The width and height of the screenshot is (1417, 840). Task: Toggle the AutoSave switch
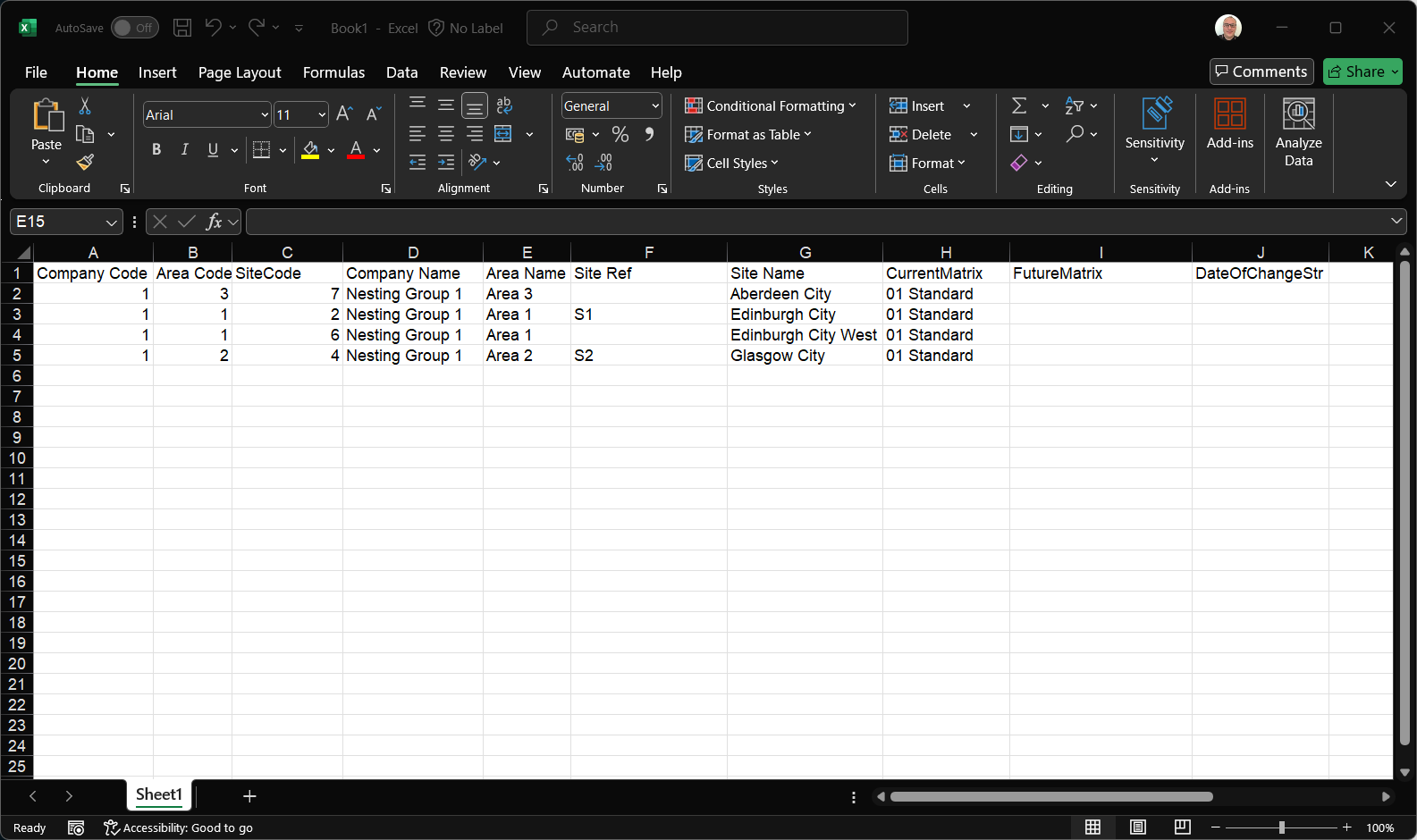(x=134, y=28)
